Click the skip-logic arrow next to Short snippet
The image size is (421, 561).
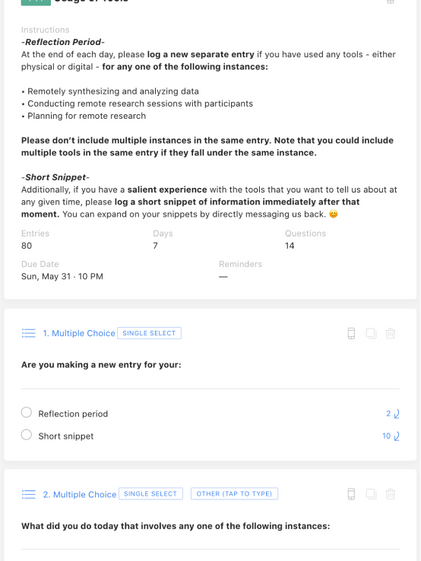click(396, 436)
